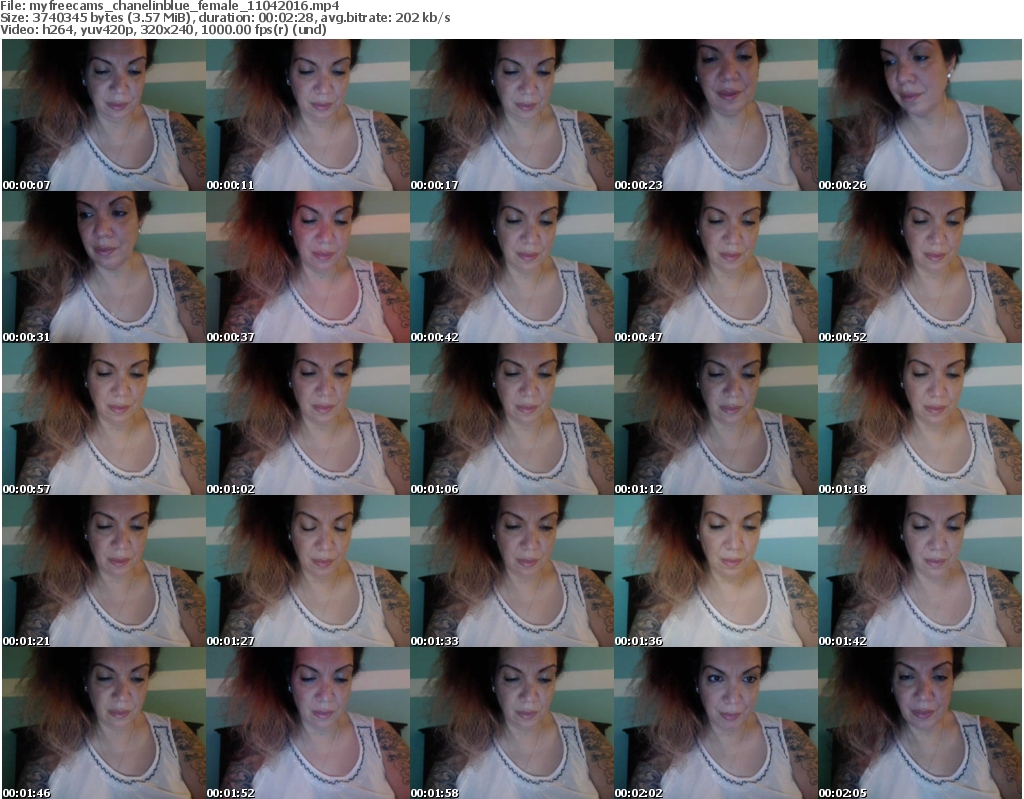Image resolution: width=1024 pixels, height=799 pixels.
Task: Select the thumbnail at 00:01:46
Action: pos(103,723)
